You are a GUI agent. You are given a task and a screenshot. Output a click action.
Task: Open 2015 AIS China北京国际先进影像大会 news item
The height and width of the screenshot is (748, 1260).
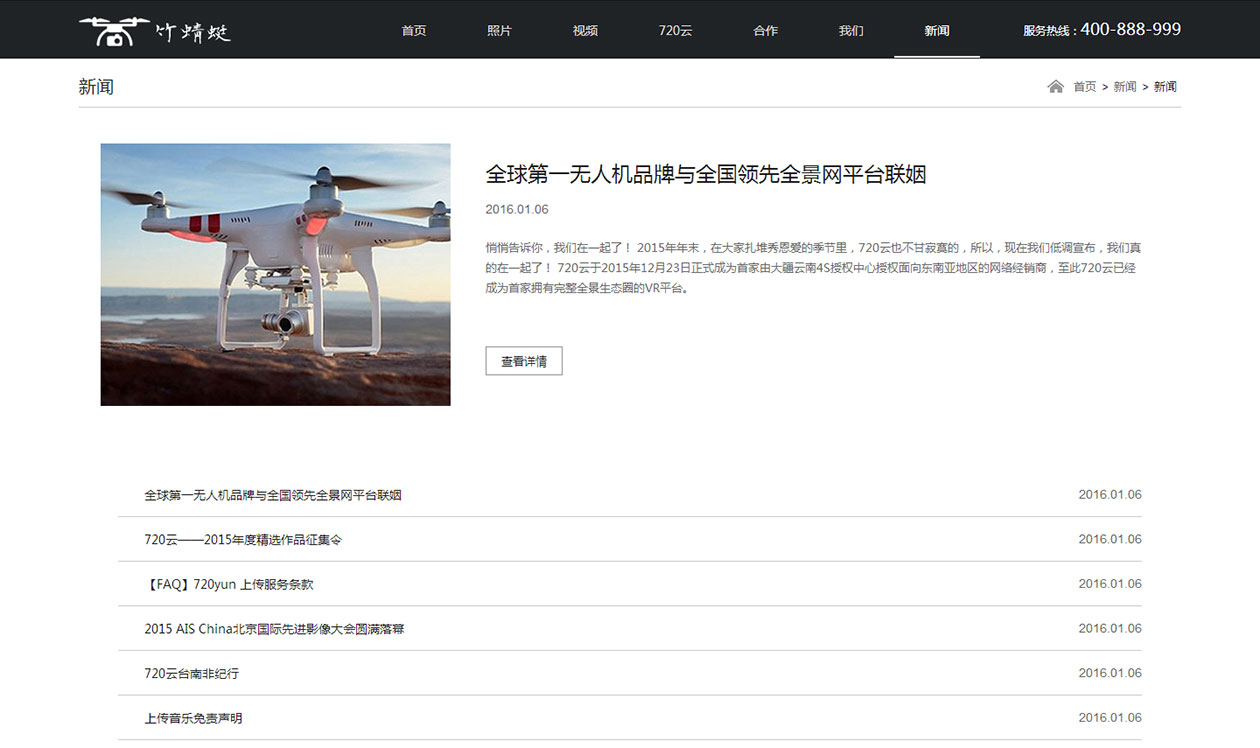click(x=274, y=629)
